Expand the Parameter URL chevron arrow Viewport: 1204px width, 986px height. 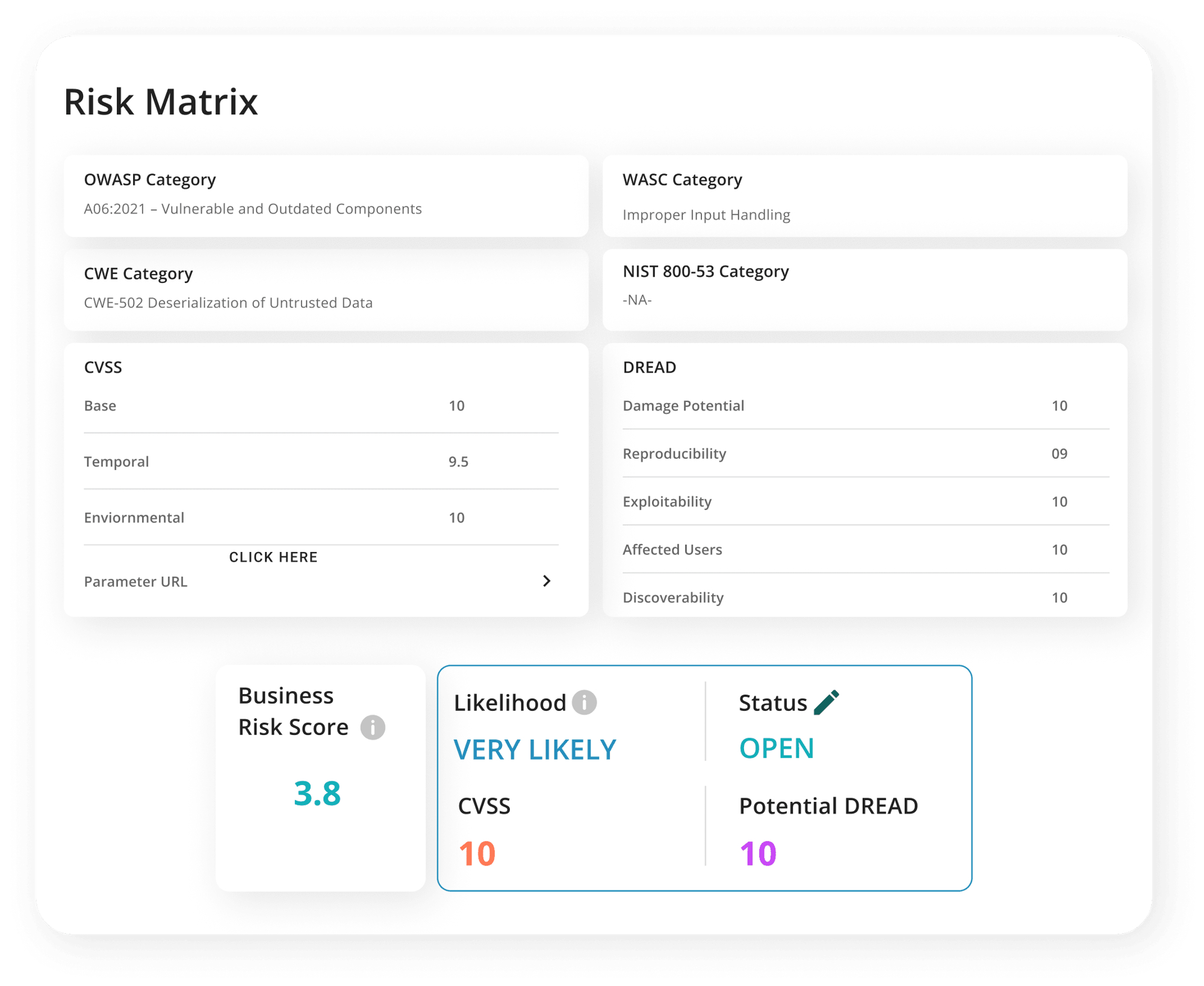(x=547, y=581)
